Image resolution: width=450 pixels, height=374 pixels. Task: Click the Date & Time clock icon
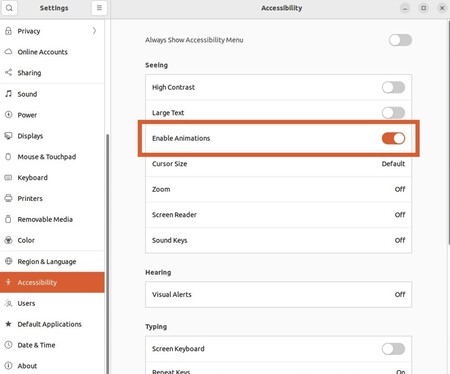[x=8, y=345]
